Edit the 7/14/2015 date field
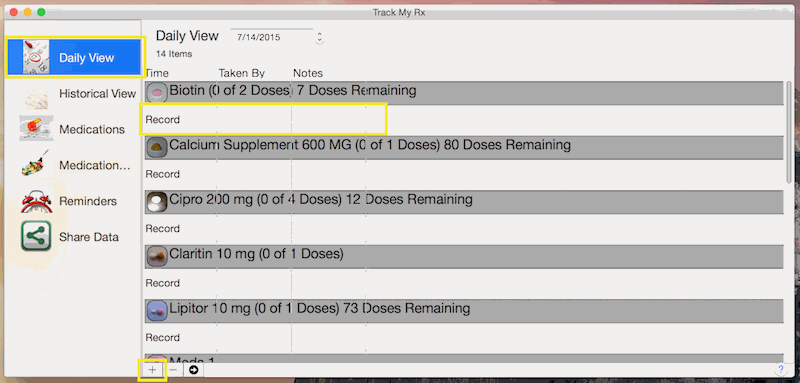This screenshot has width=800, height=383. point(271,37)
